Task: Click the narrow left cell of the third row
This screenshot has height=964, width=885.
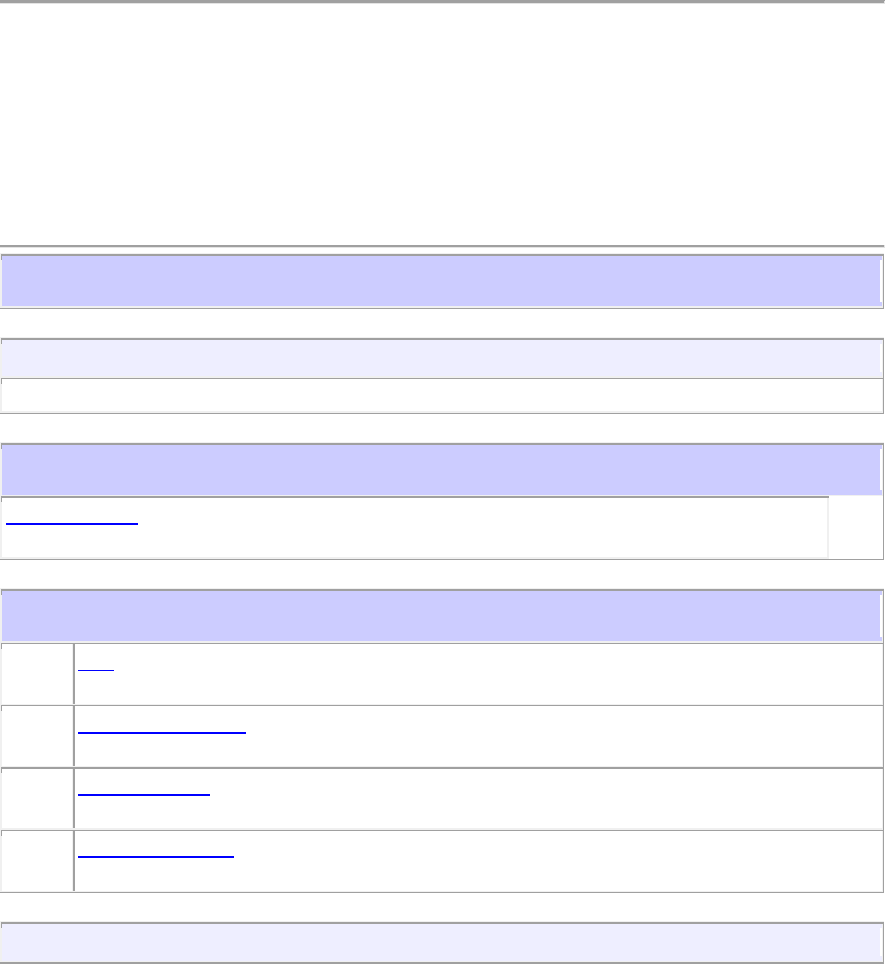Action: 37,797
